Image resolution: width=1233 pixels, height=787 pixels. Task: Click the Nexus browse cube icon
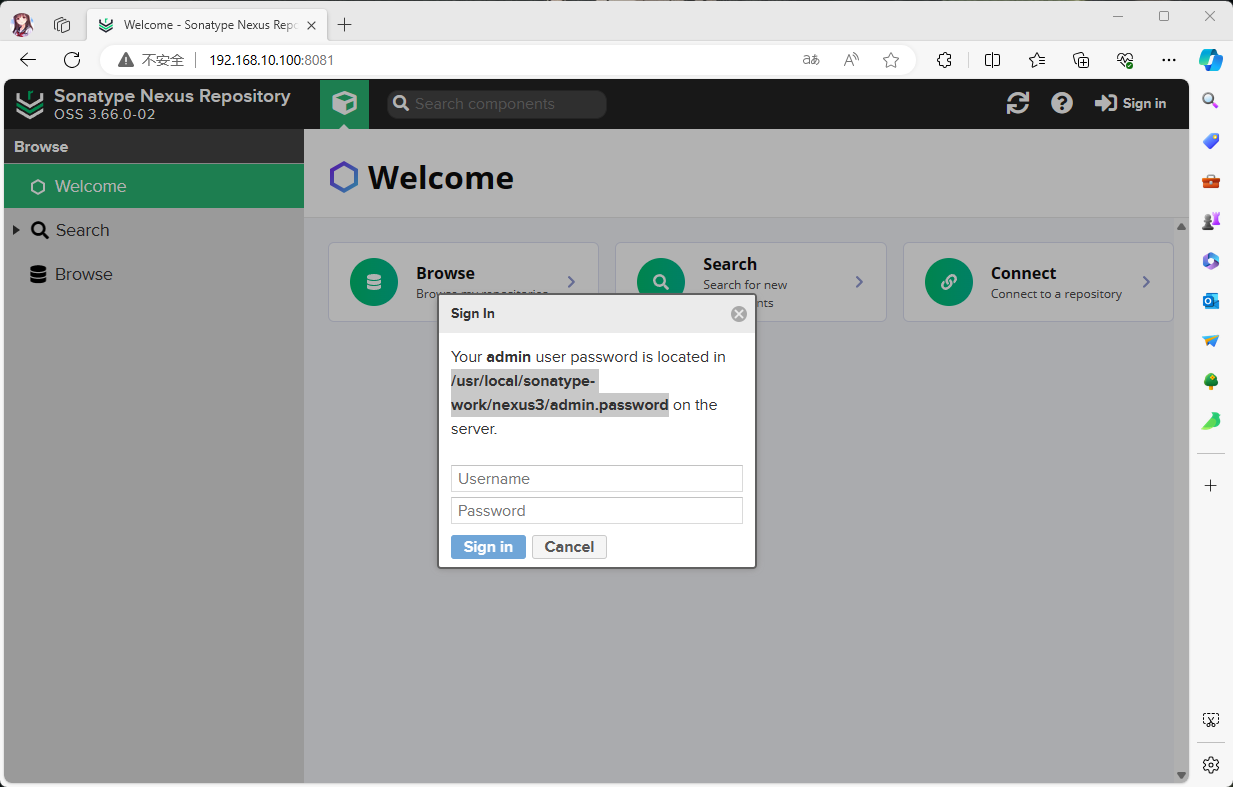(x=344, y=104)
